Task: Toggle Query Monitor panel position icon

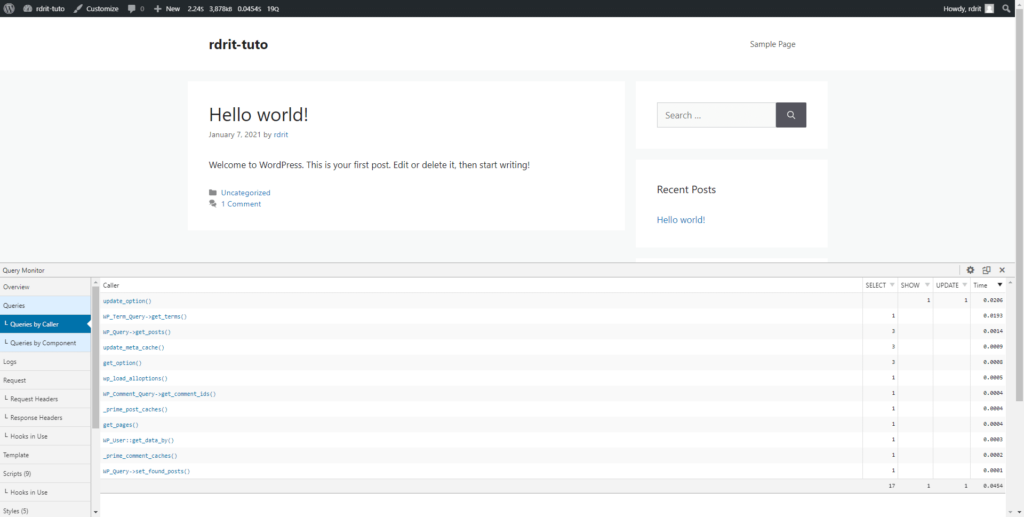Action: 986,270
